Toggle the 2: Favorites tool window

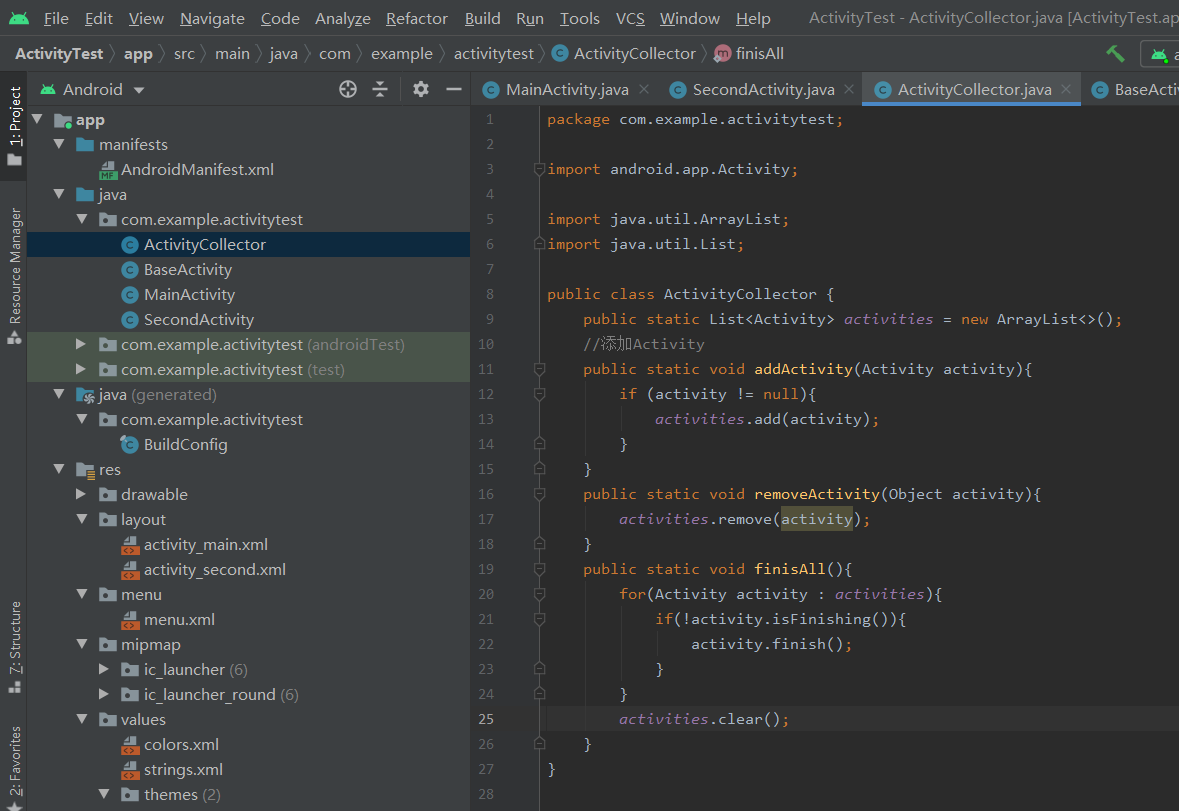point(14,767)
